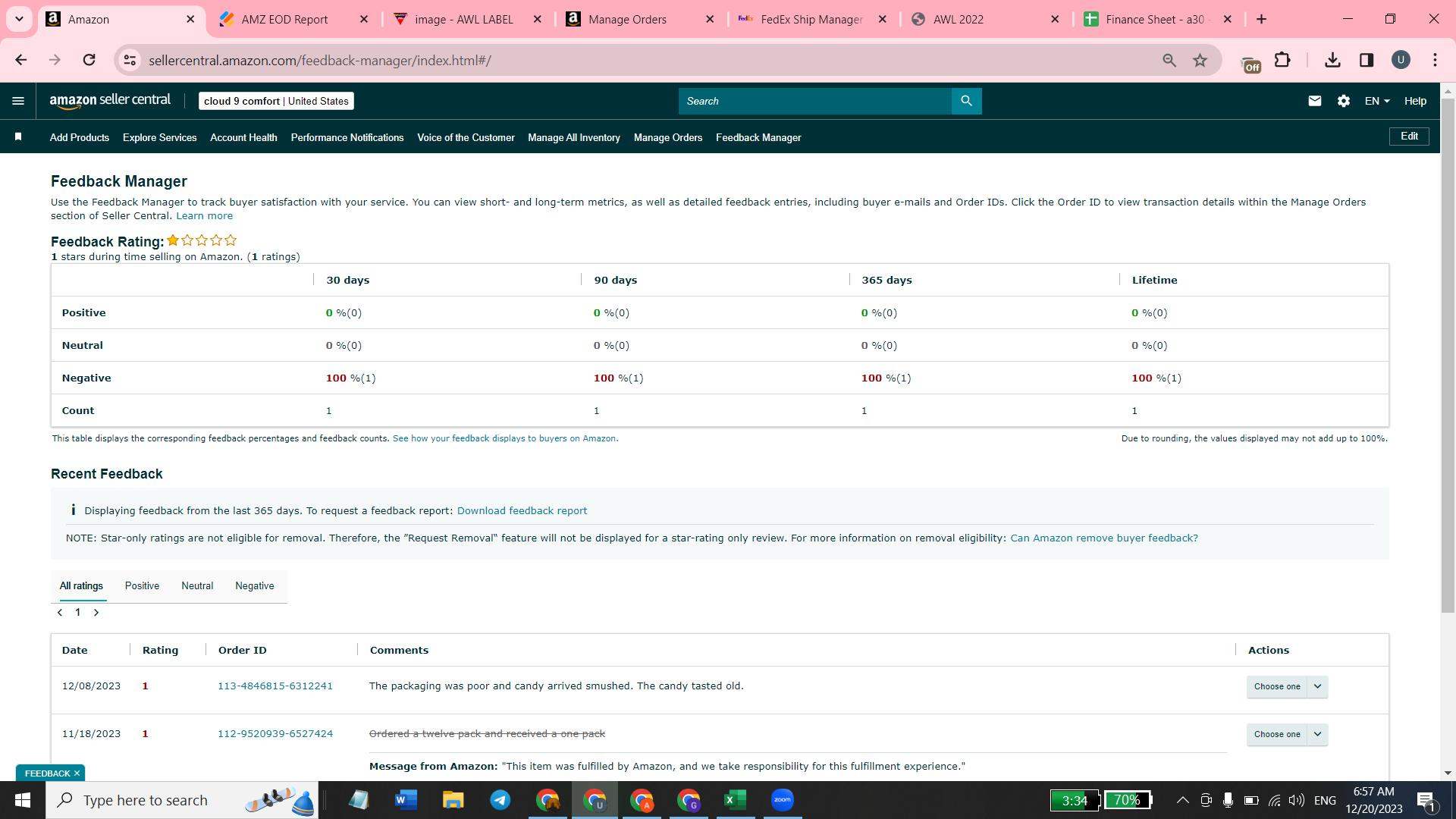The image size is (1456, 819).
Task: Open Microsoft Word from the taskbar
Action: [406, 800]
